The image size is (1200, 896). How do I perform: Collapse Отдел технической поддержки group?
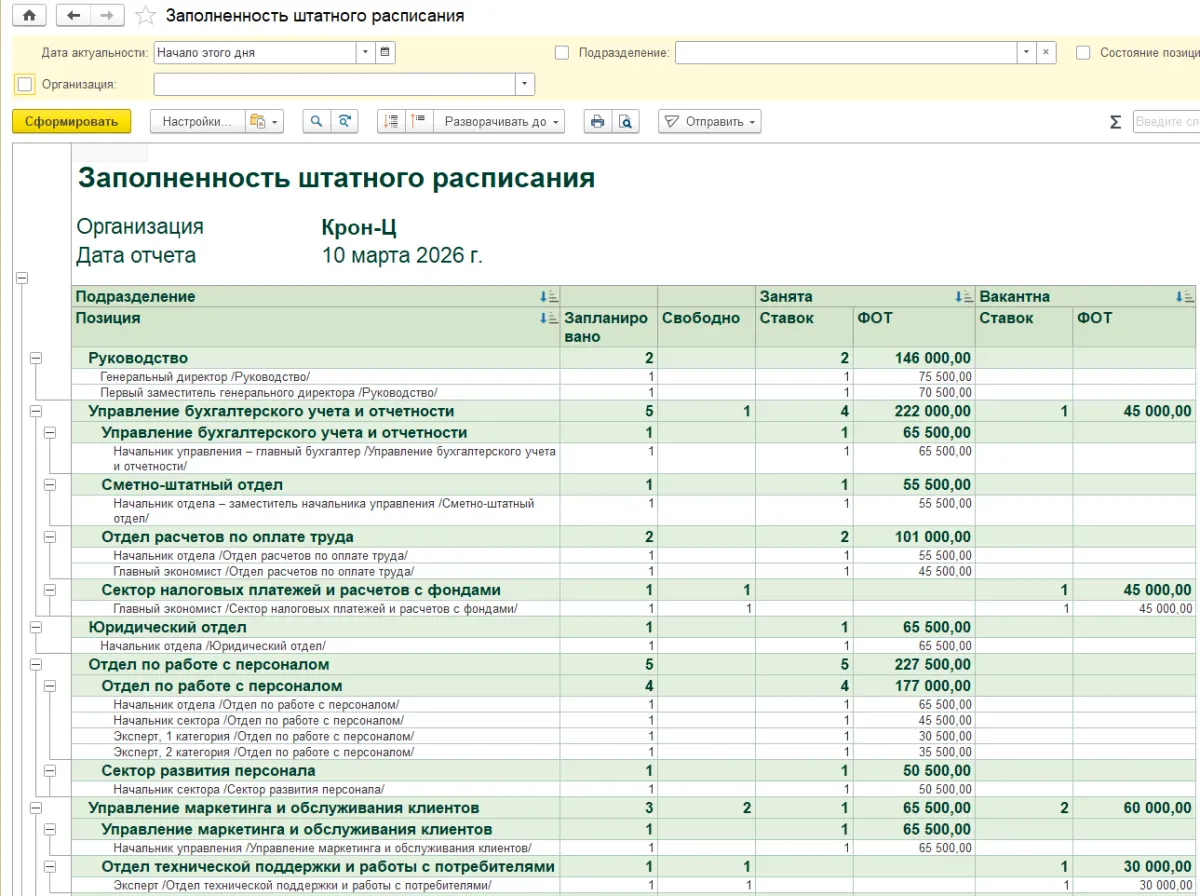click(x=50, y=866)
